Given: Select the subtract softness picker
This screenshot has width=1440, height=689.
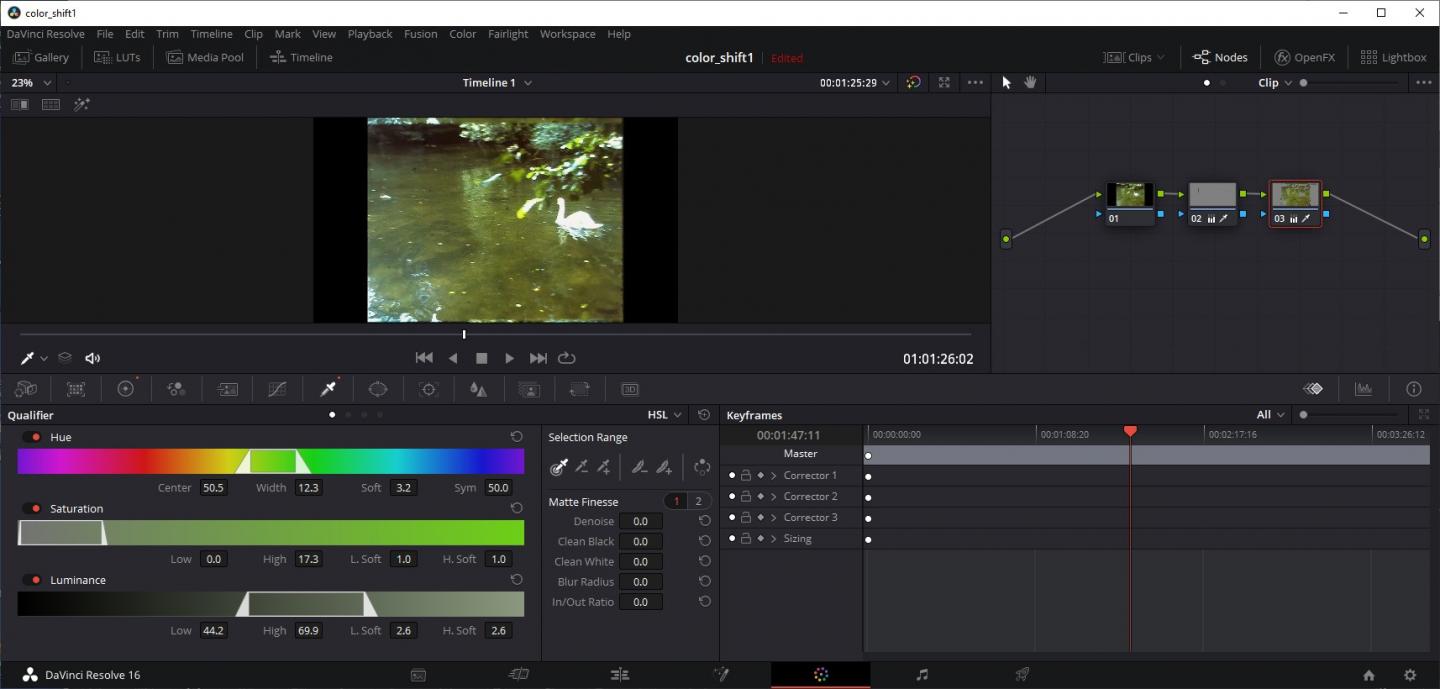Looking at the screenshot, I should click(639, 467).
